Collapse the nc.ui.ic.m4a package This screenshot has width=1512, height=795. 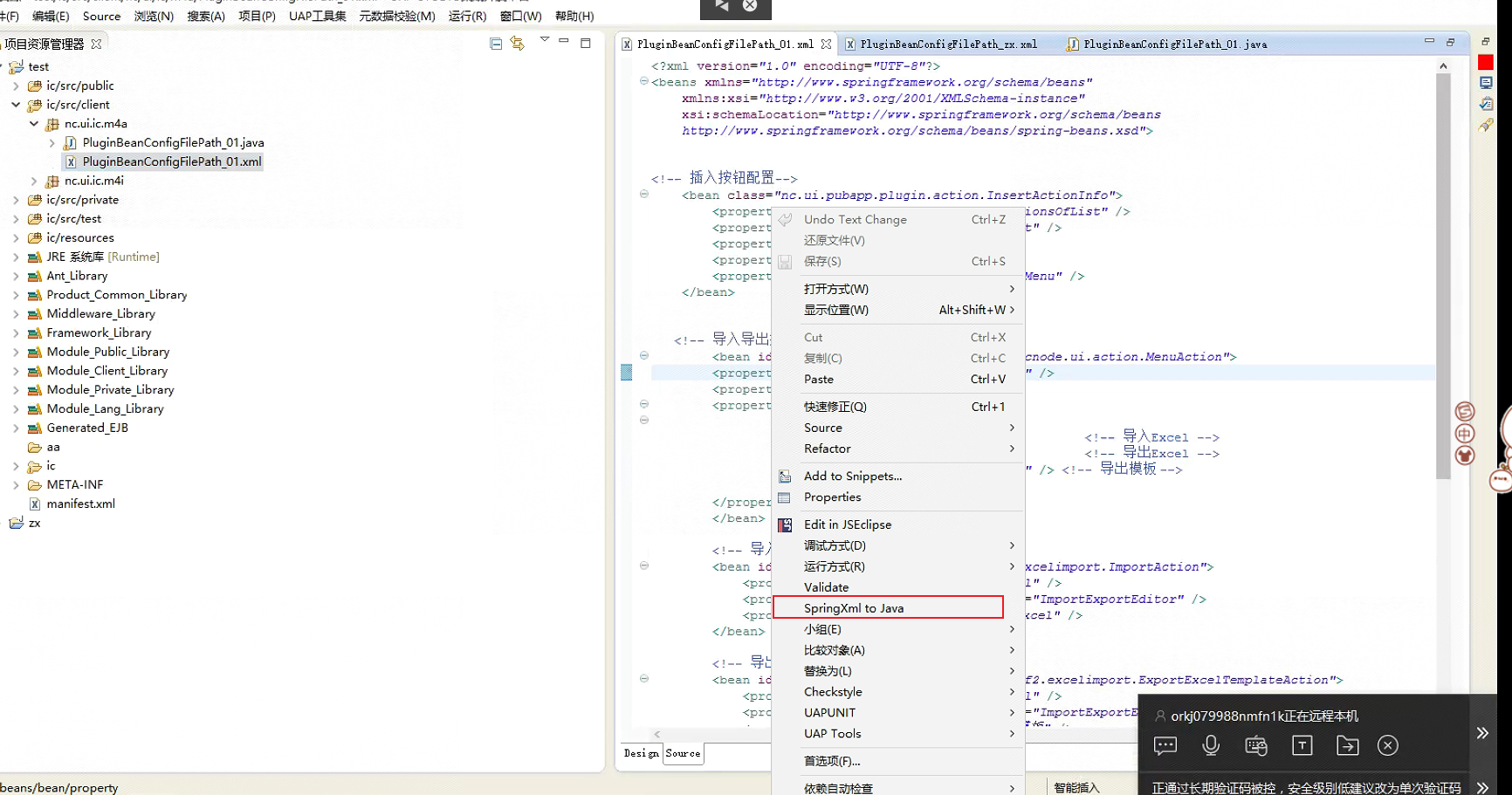(x=34, y=124)
